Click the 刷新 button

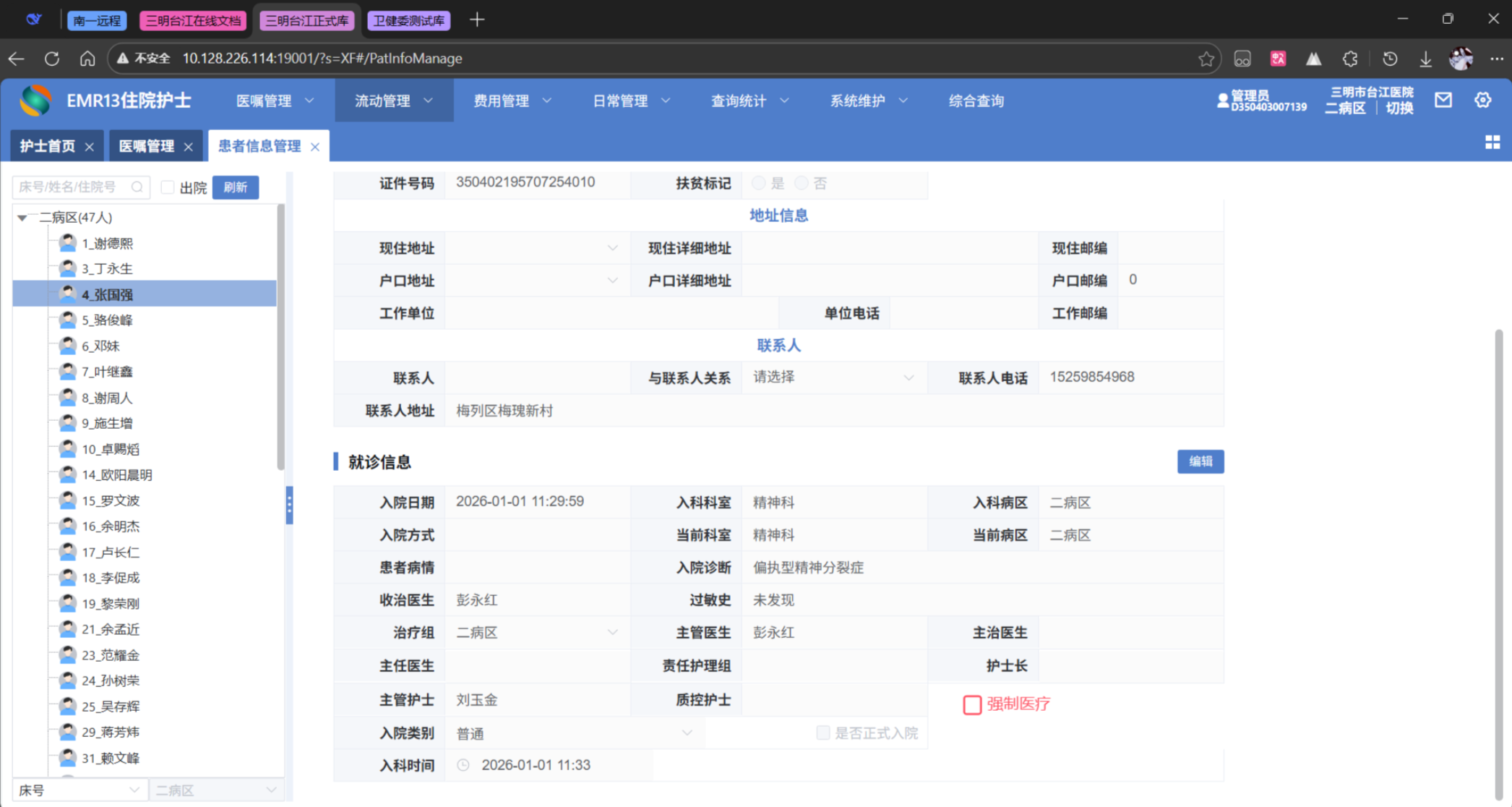click(236, 187)
